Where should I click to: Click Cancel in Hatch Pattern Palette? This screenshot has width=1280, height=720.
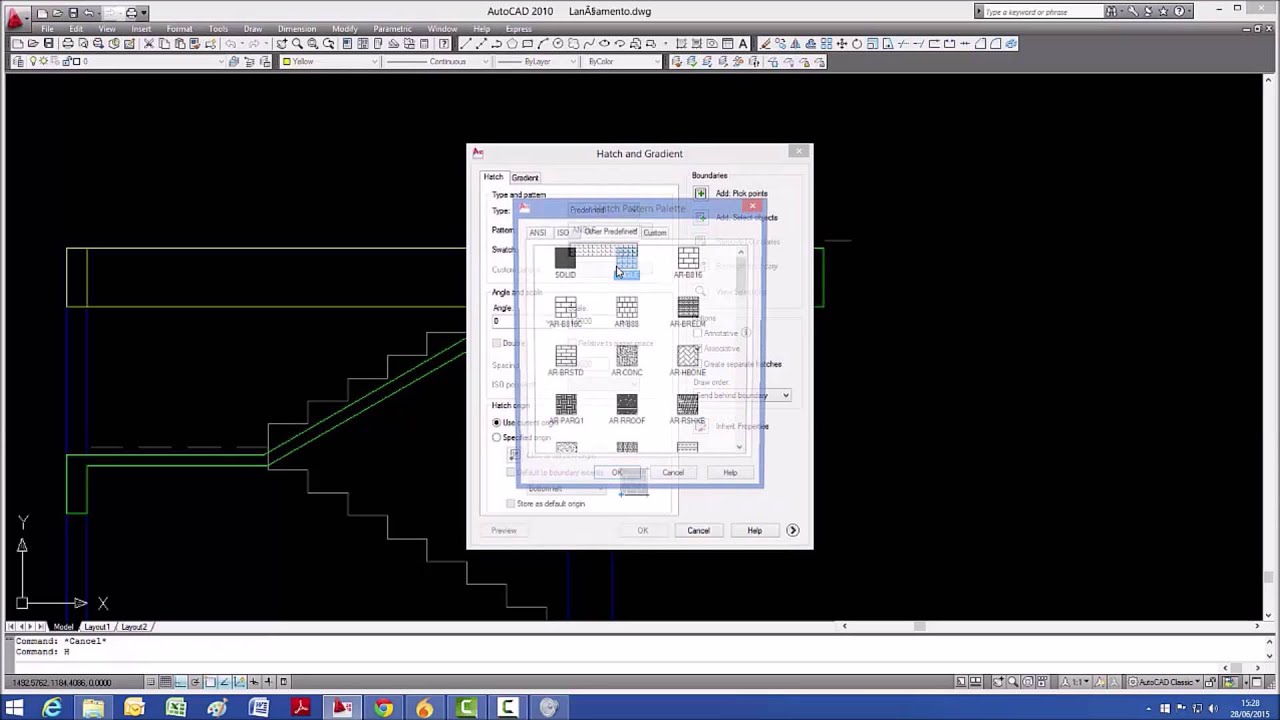point(673,472)
